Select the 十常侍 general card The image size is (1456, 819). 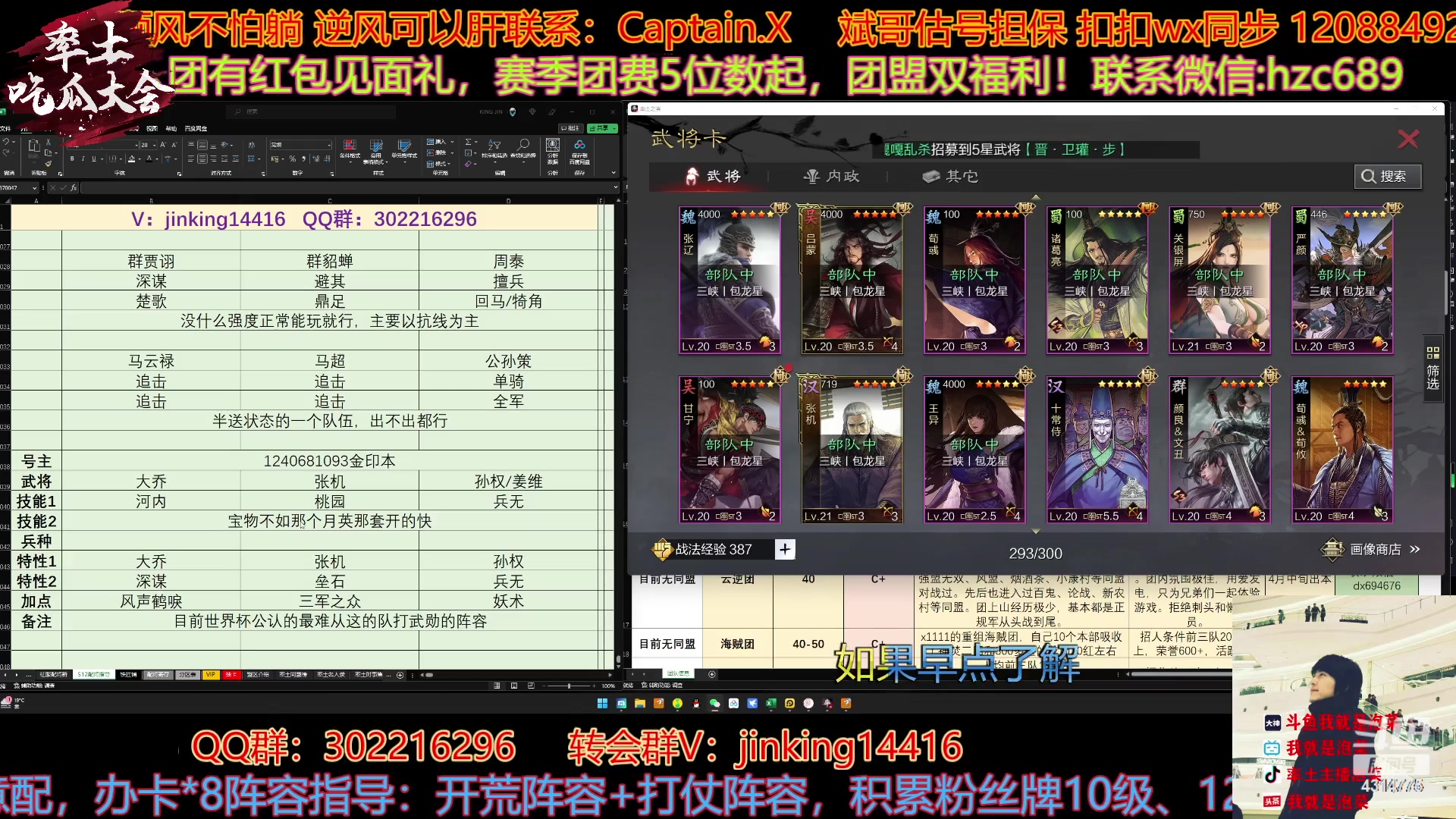click(x=1097, y=450)
